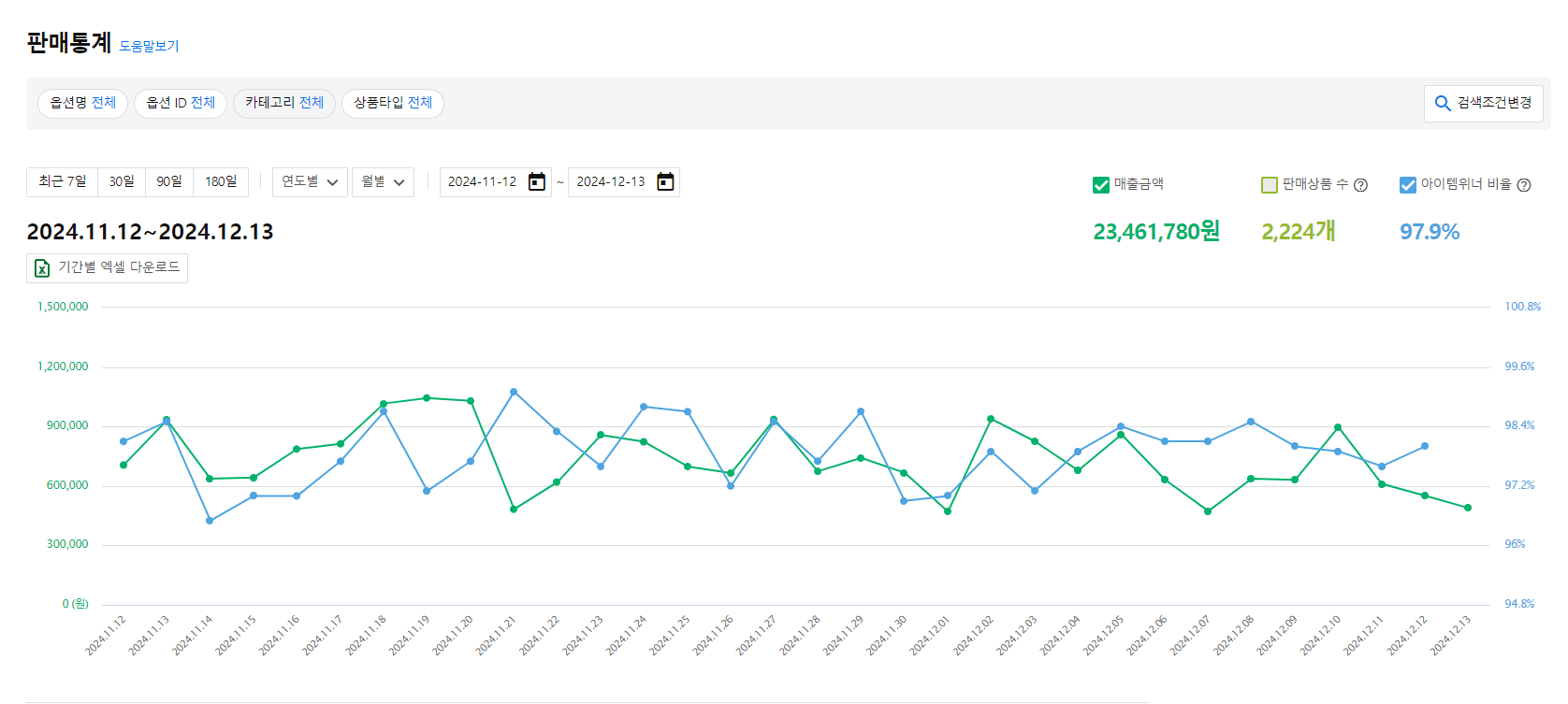
Task: Open the 도움말보기 help link
Action: click(x=149, y=46)
